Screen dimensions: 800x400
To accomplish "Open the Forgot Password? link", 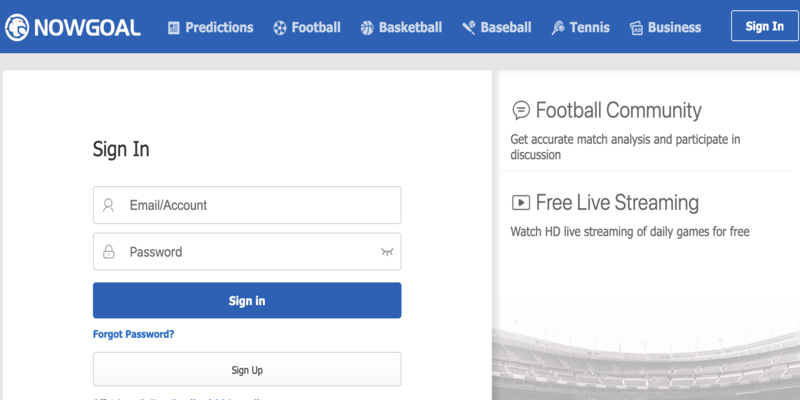I will click(x=134, y=334).
